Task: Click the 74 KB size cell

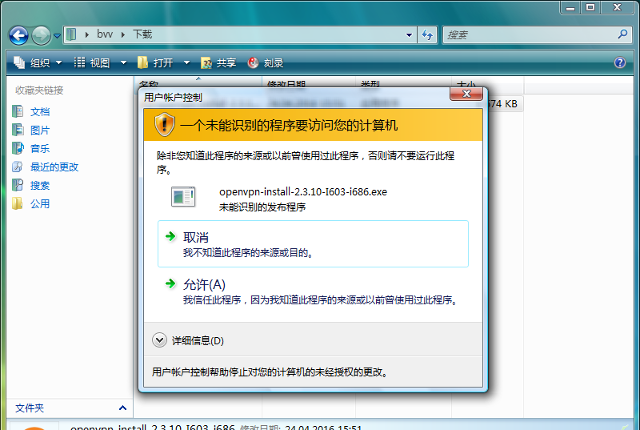Action: point(503,104)
